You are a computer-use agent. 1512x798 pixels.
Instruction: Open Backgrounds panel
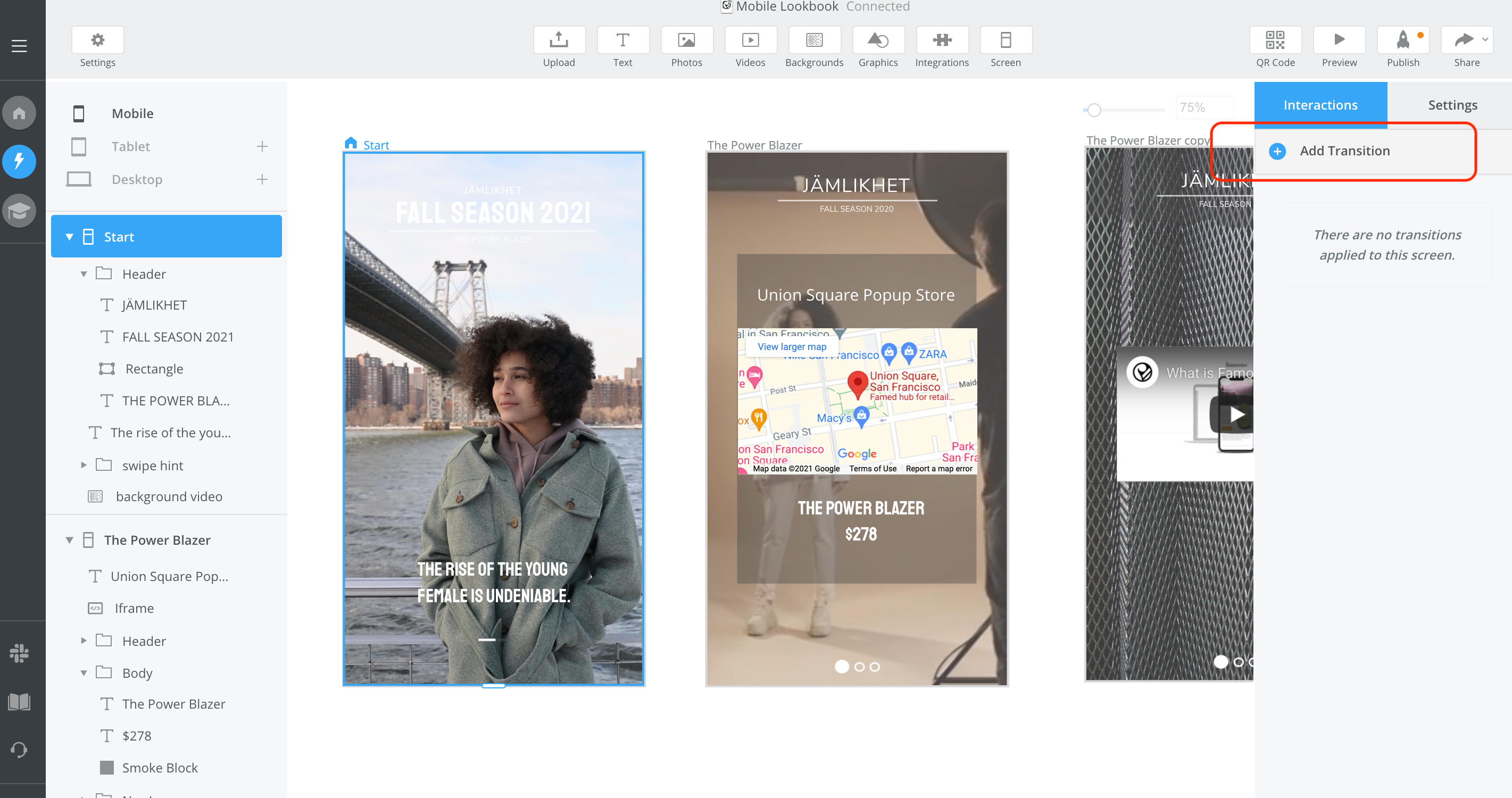[813, 40]
